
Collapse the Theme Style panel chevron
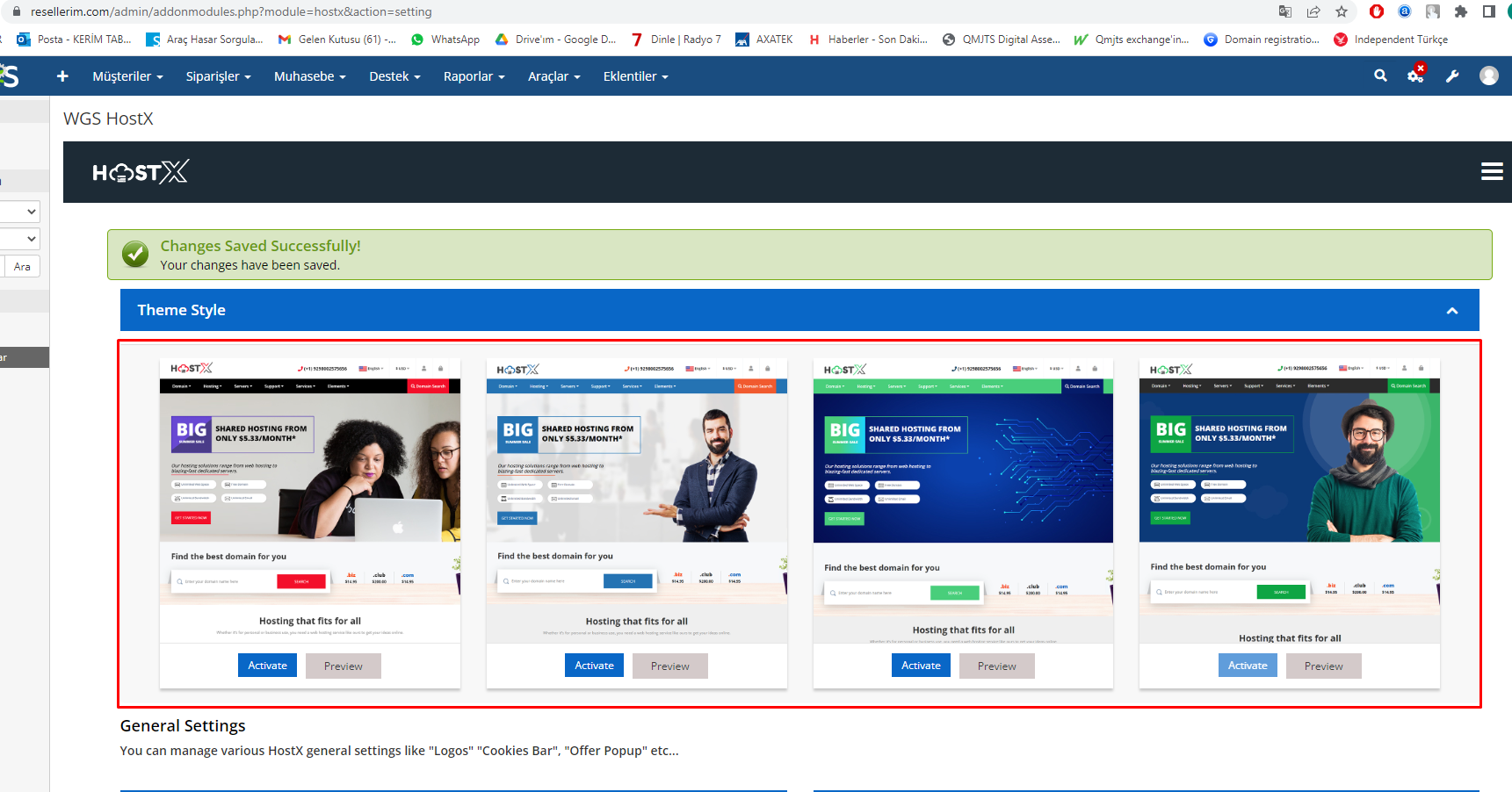click(1452, 311)
